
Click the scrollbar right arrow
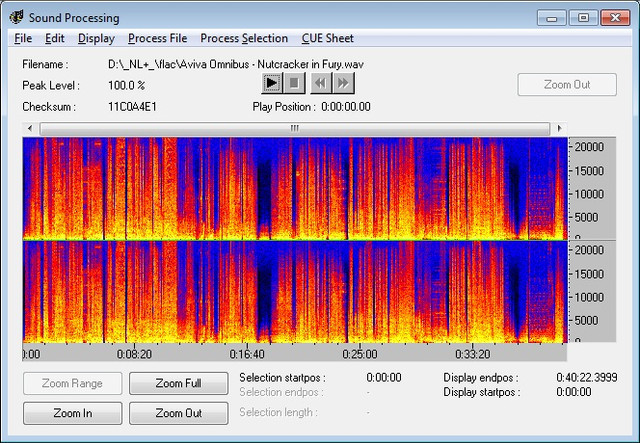[x=559, y=128]
